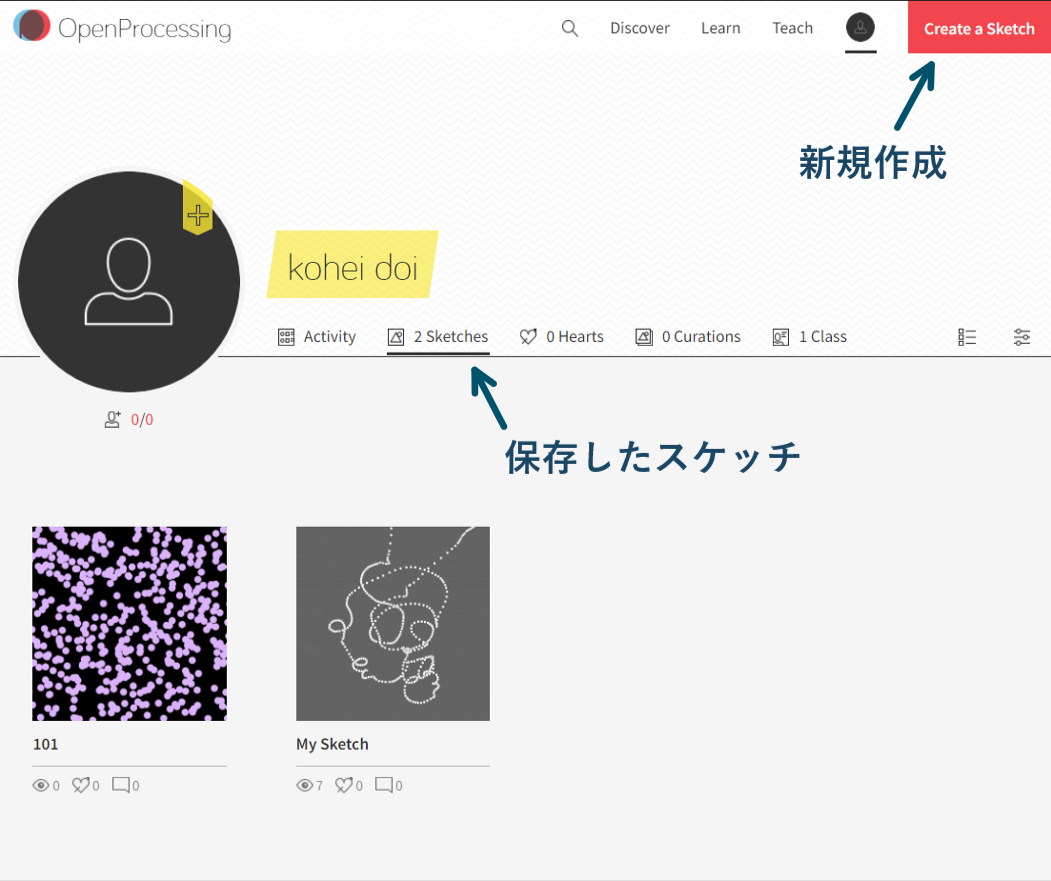Click the 0/0 followers count

tap(142, 420)
